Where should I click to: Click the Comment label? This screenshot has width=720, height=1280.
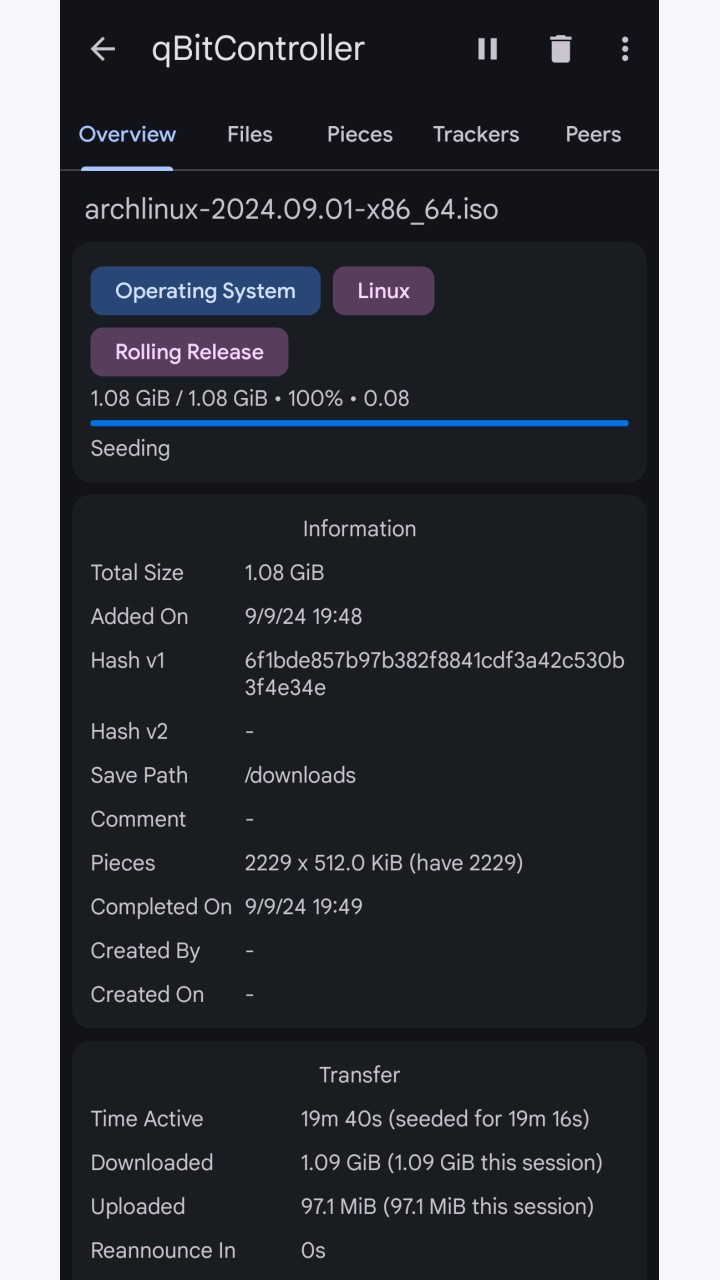(x=138, y=819)
